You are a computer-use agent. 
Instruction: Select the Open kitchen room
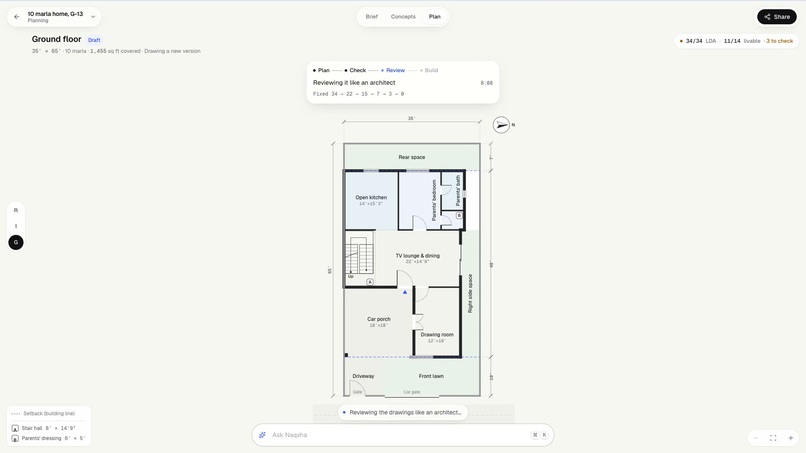pyautogui.click(x=371, y=201)
